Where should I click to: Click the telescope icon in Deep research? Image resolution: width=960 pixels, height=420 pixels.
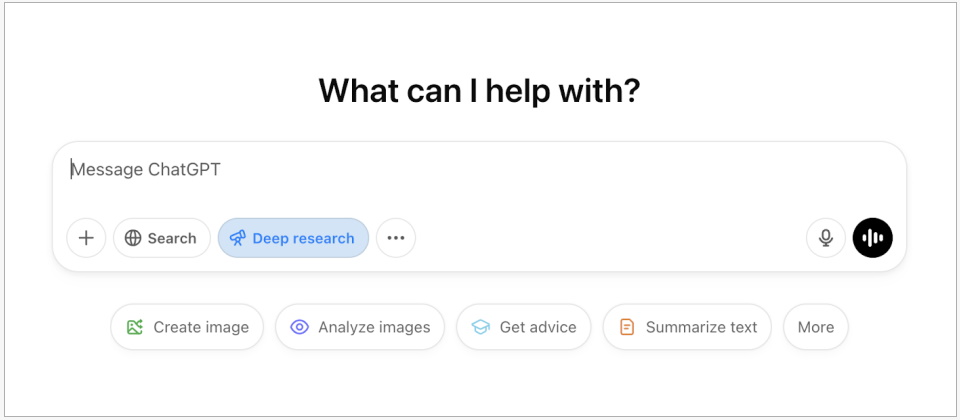point(238,238)
